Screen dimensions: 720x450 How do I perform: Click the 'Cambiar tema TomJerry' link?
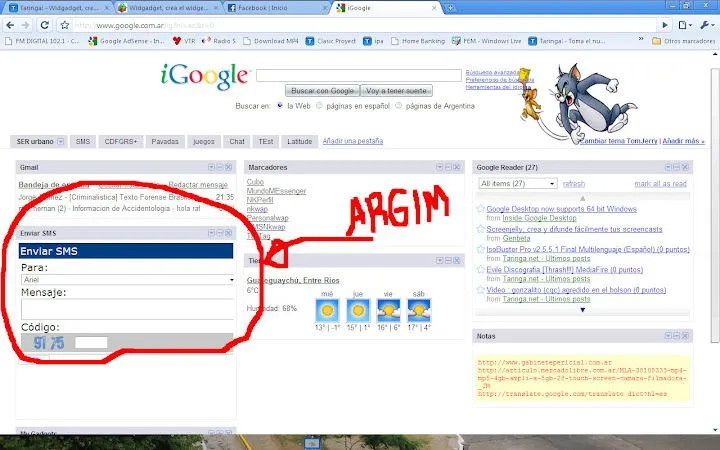(x=619, y=141)
